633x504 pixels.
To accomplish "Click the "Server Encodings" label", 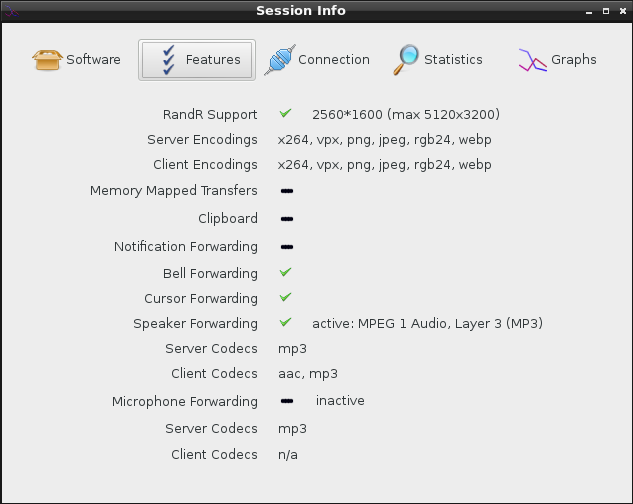I will [x=202, y=140].
